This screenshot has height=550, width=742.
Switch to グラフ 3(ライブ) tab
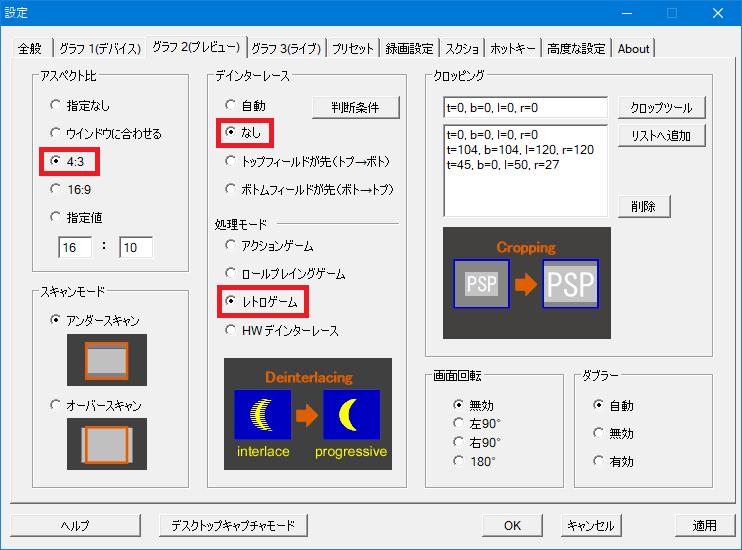pos(286,48)
